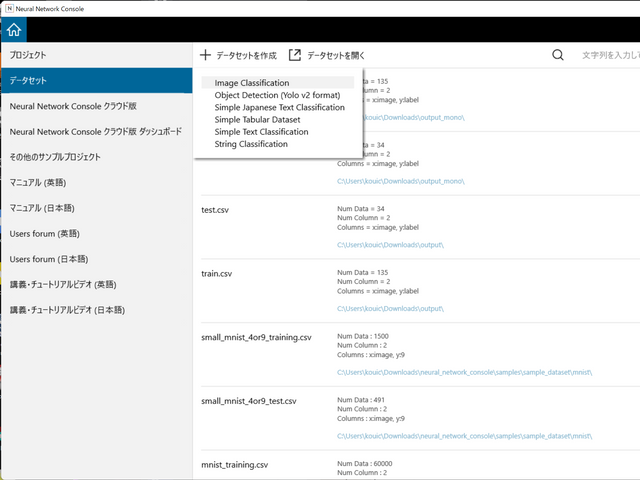This screenshot has height=480, width=640.
Task: Choose Object Detection (Yolo v2 format)
Action: tap(278, 95)
